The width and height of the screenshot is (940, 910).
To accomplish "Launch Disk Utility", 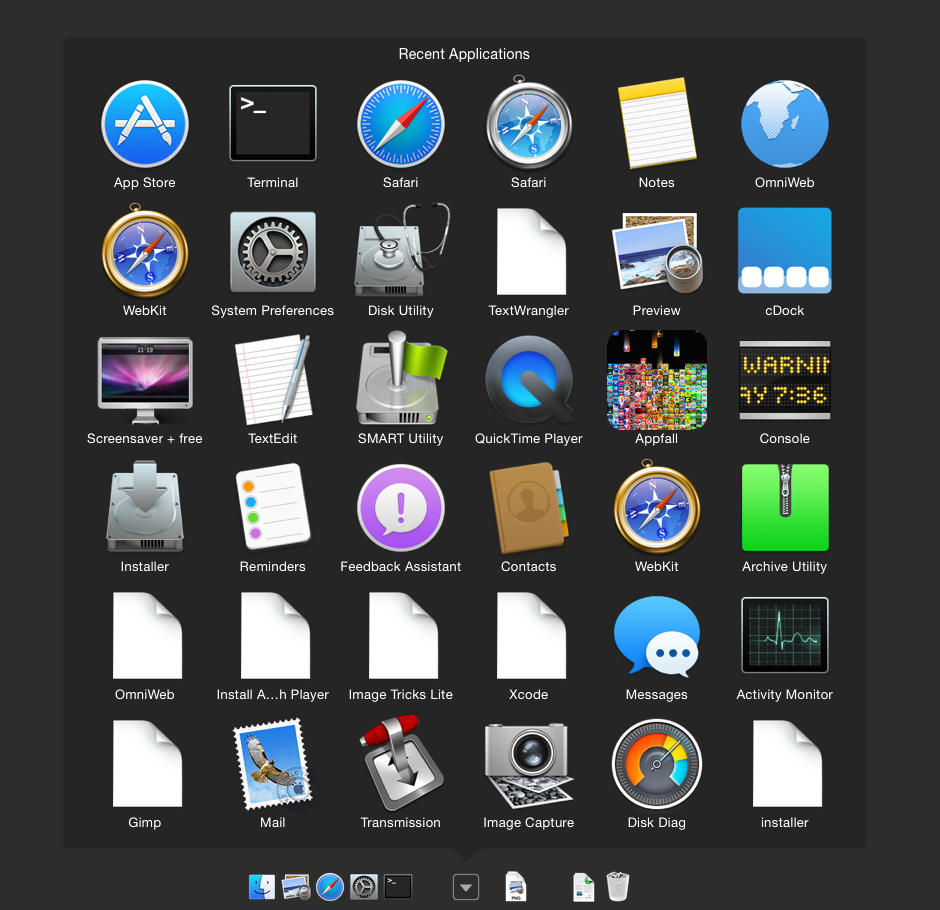I will tap(400, 251).
